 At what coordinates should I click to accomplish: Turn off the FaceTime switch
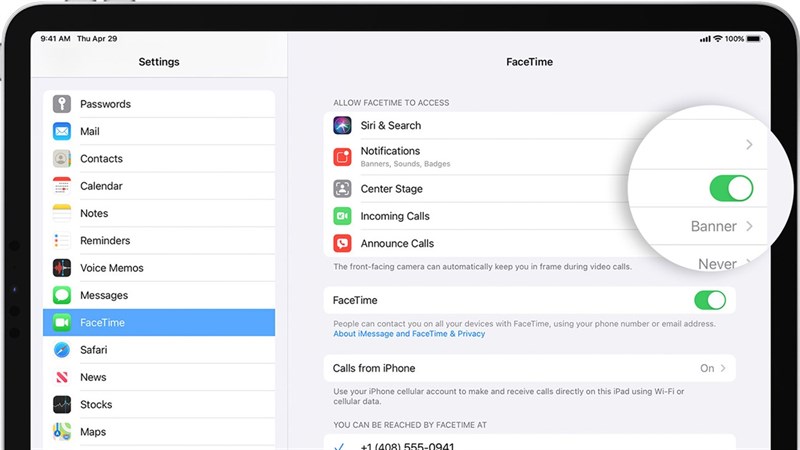[710, 300]
